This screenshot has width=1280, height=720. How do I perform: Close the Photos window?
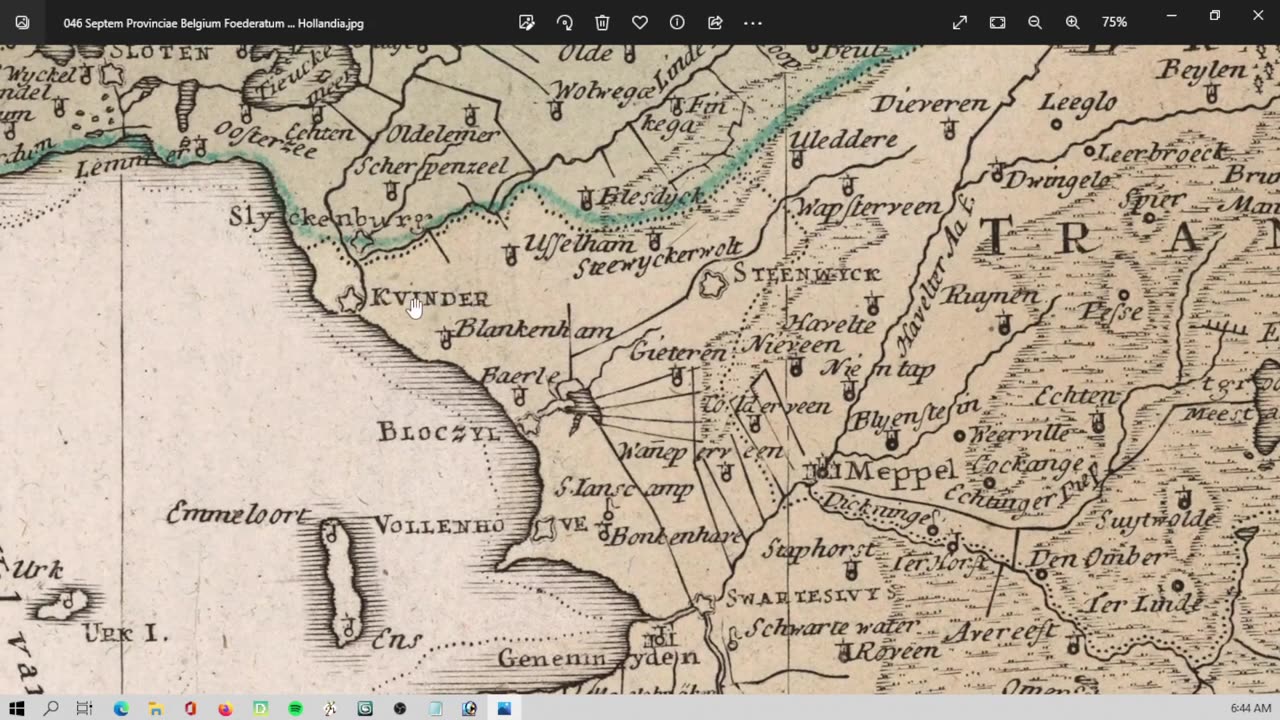click(1258, 15)
